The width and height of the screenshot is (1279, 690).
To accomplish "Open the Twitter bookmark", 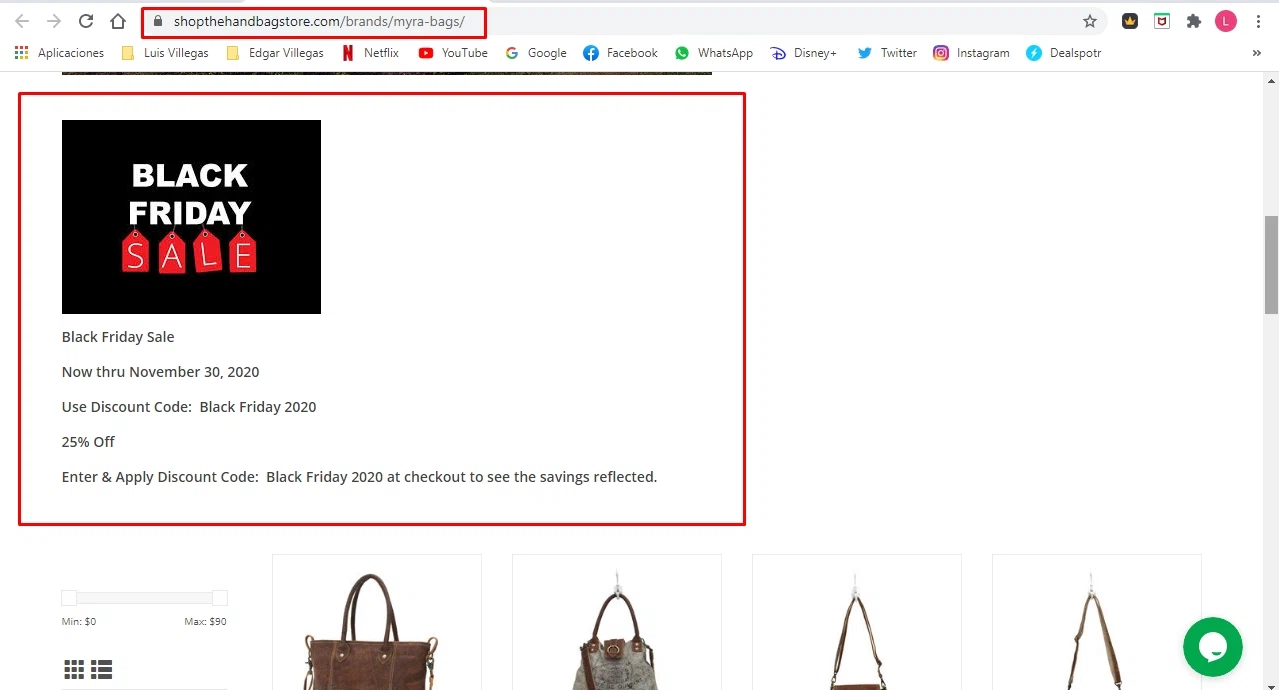I will pyautogui.click(x=887, y=53).
